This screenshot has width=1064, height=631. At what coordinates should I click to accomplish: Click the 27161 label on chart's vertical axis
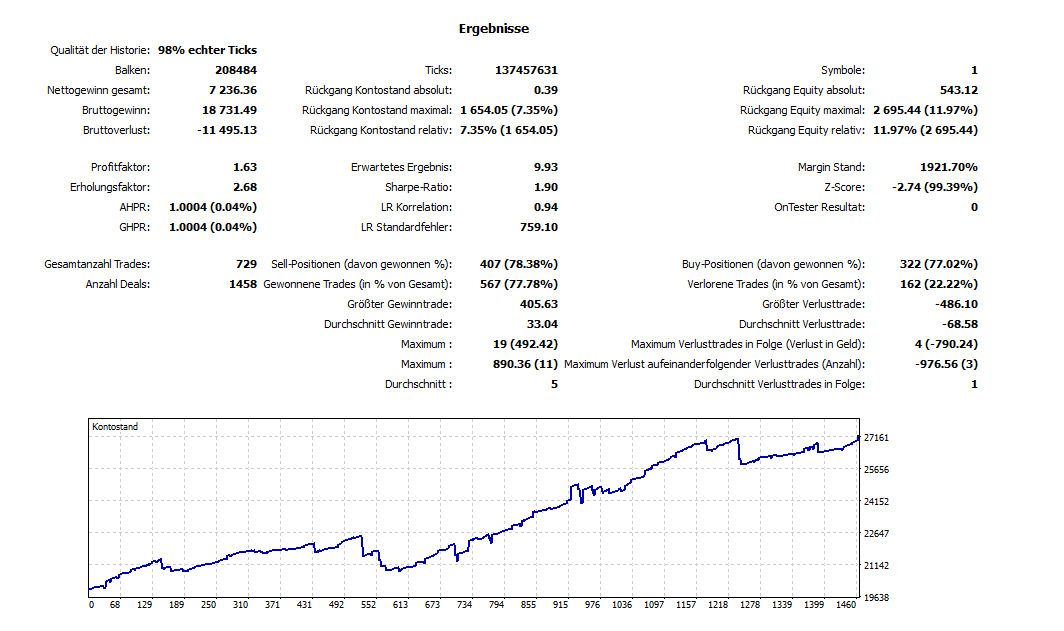pyautogui.click(x=877, y=438)
